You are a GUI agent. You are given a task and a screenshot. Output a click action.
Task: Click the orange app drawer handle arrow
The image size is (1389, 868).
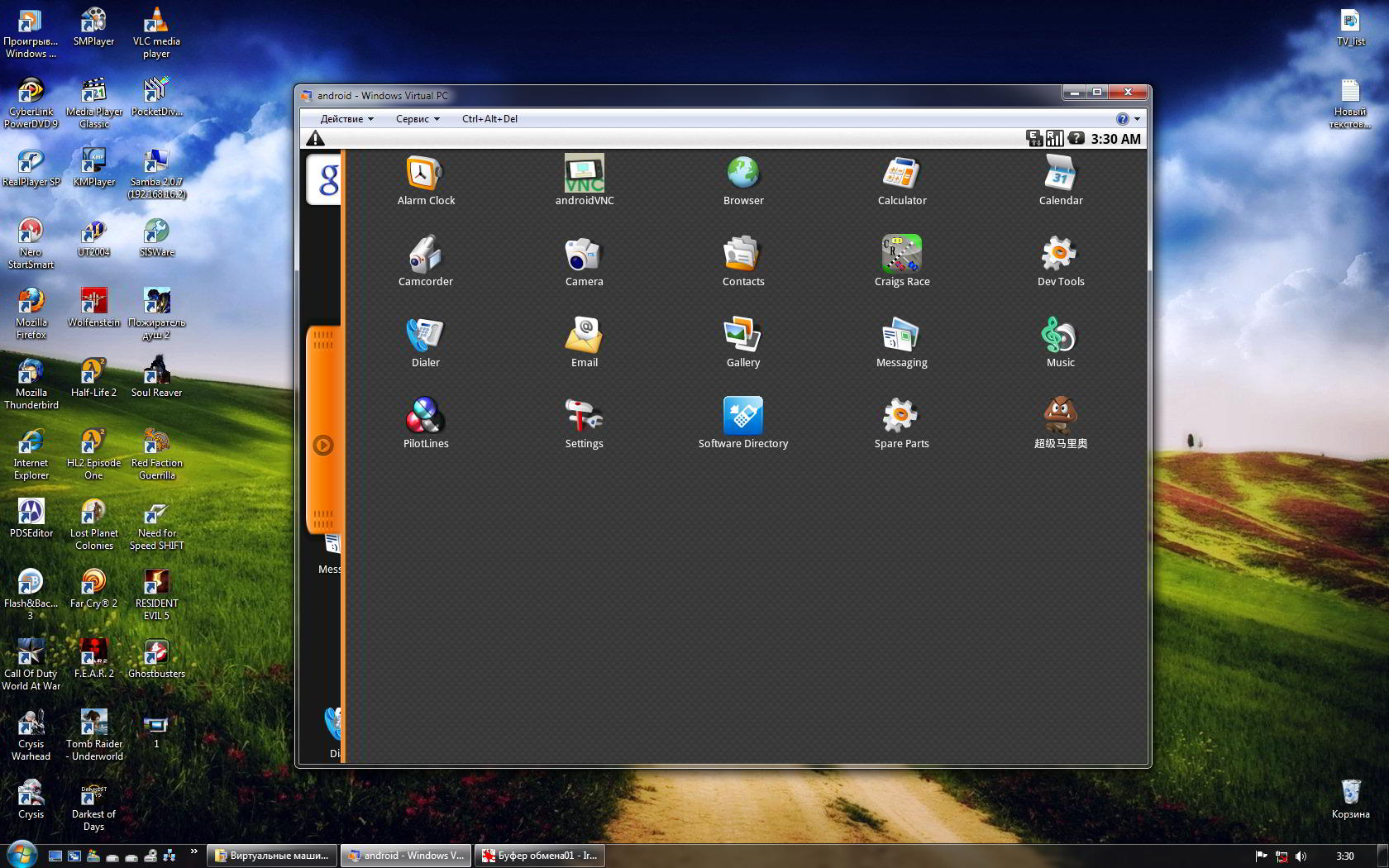[x=323, y=446]
